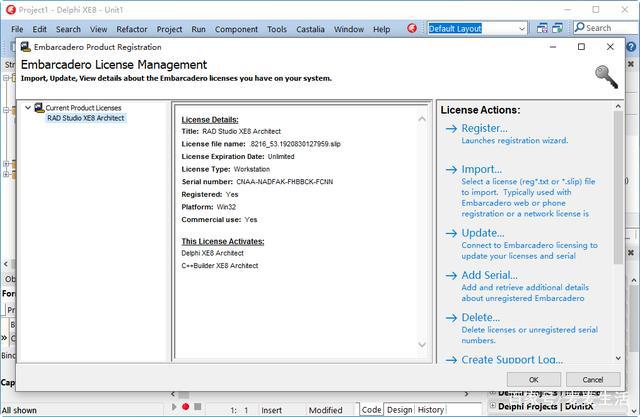Click the Current Product Licenses computer icon
640x417 pixels.
[39, 108]
